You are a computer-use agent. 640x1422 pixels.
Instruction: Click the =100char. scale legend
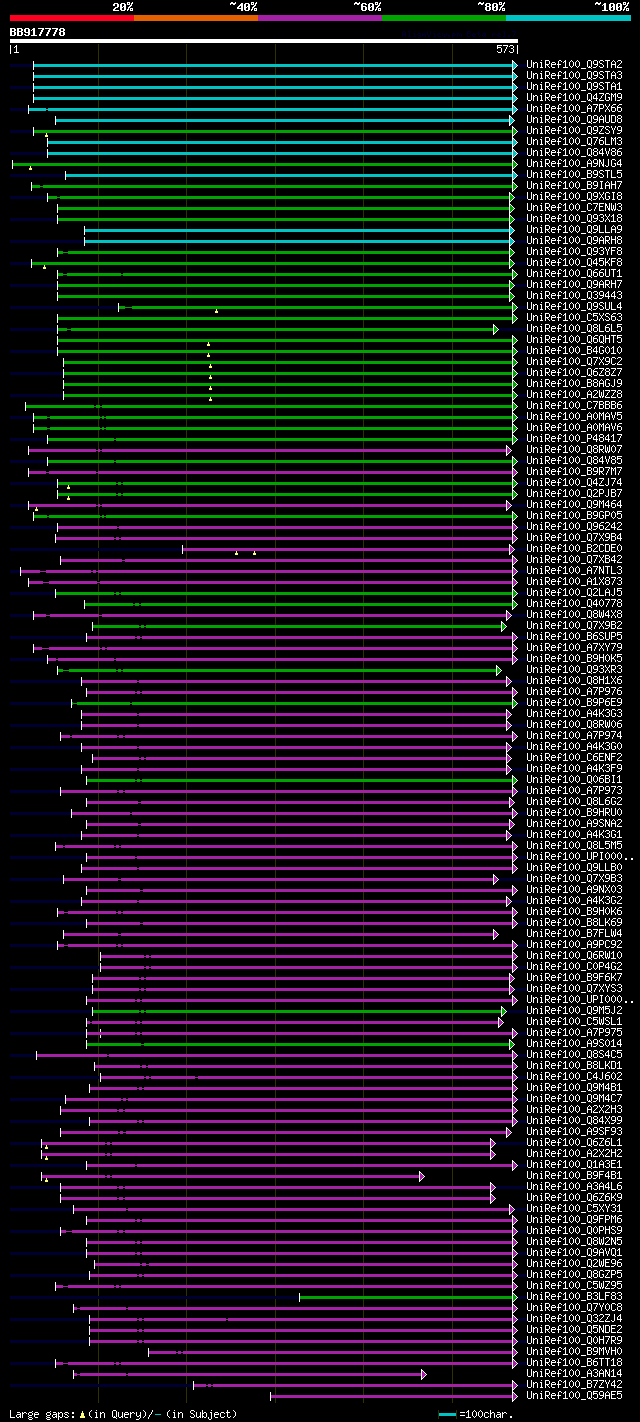pos(477,1415)
